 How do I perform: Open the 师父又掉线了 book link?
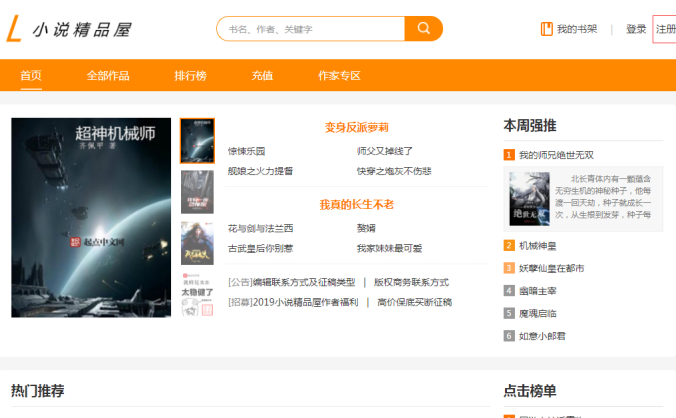tap(385, 151)
